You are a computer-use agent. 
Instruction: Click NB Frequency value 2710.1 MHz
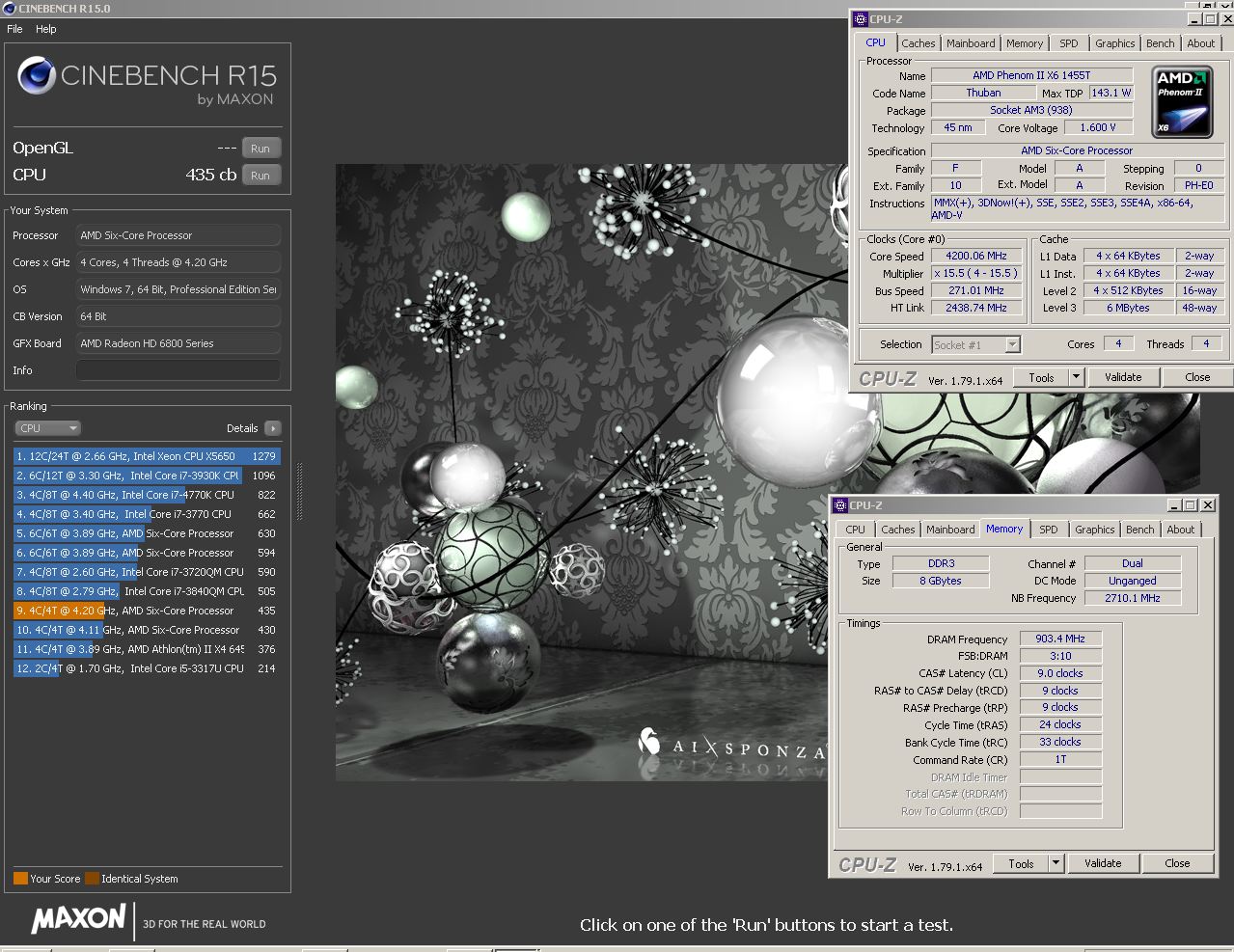click(1133, 598)
